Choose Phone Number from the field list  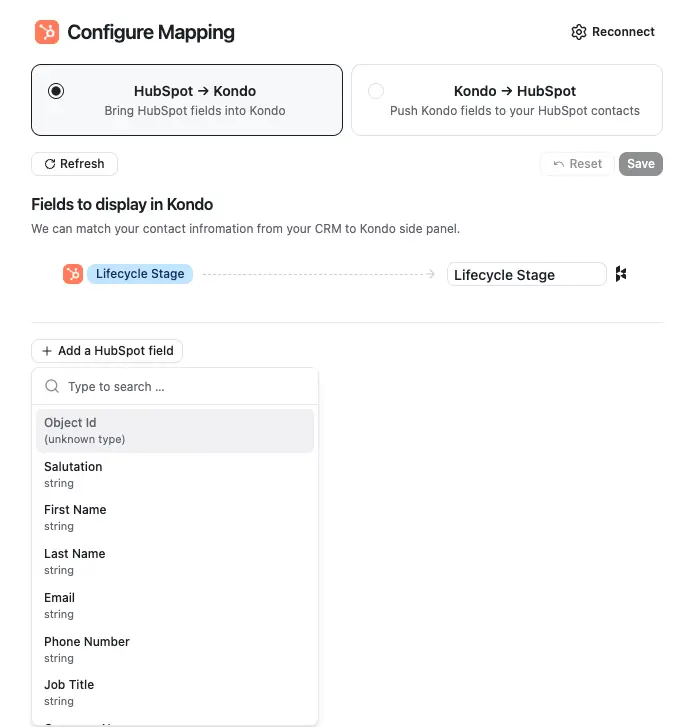175,650
